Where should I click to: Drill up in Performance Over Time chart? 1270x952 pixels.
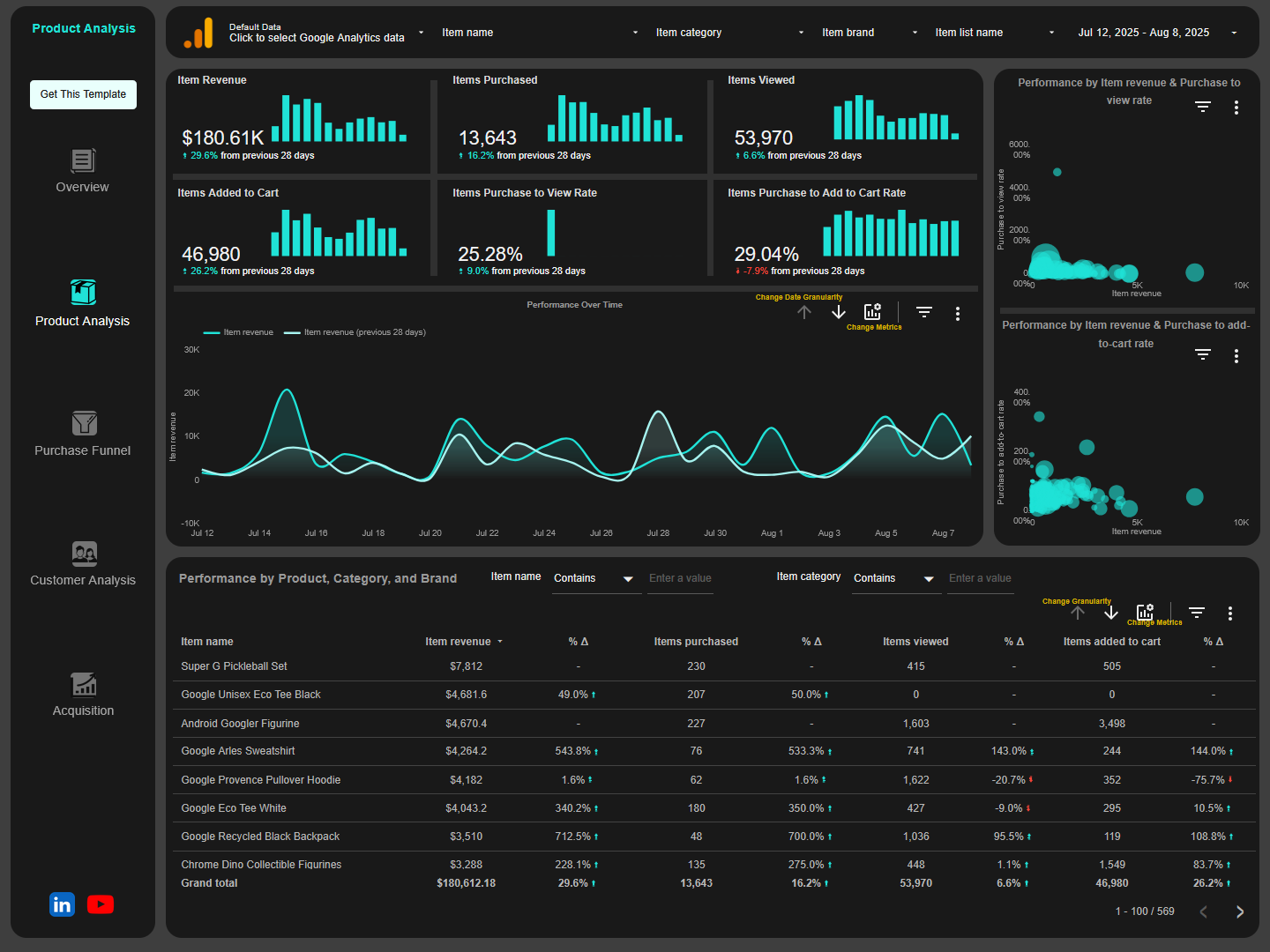pyautogui.click(x=804, y=312)
